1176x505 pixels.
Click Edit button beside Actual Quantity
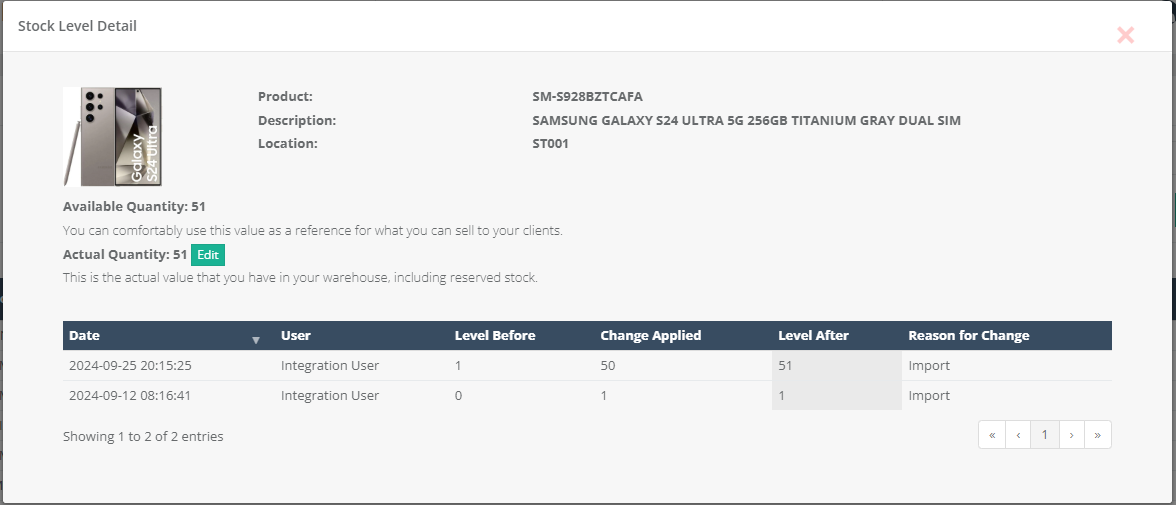(x=208, y=254)
